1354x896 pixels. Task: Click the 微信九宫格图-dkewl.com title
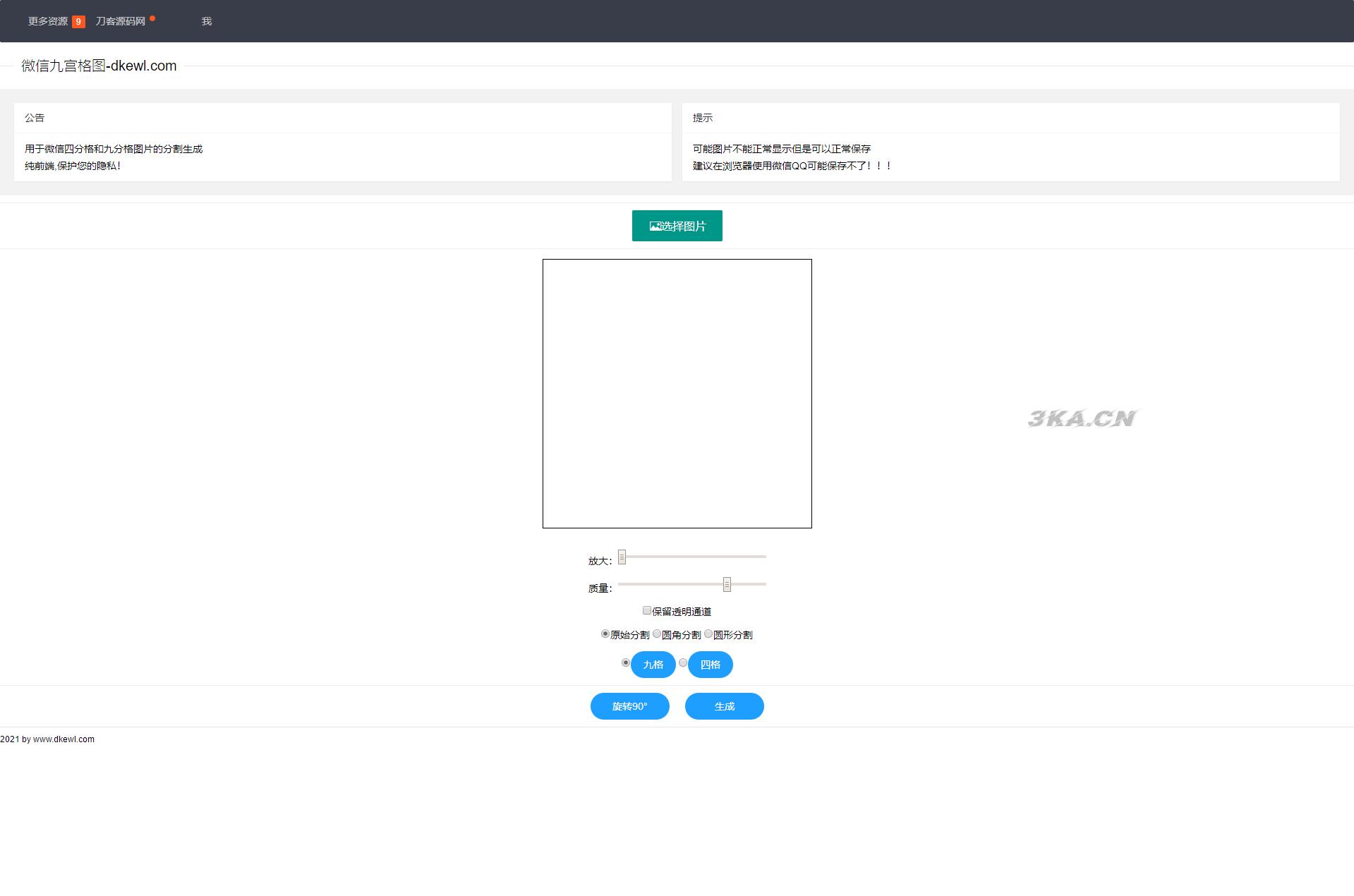99,66
